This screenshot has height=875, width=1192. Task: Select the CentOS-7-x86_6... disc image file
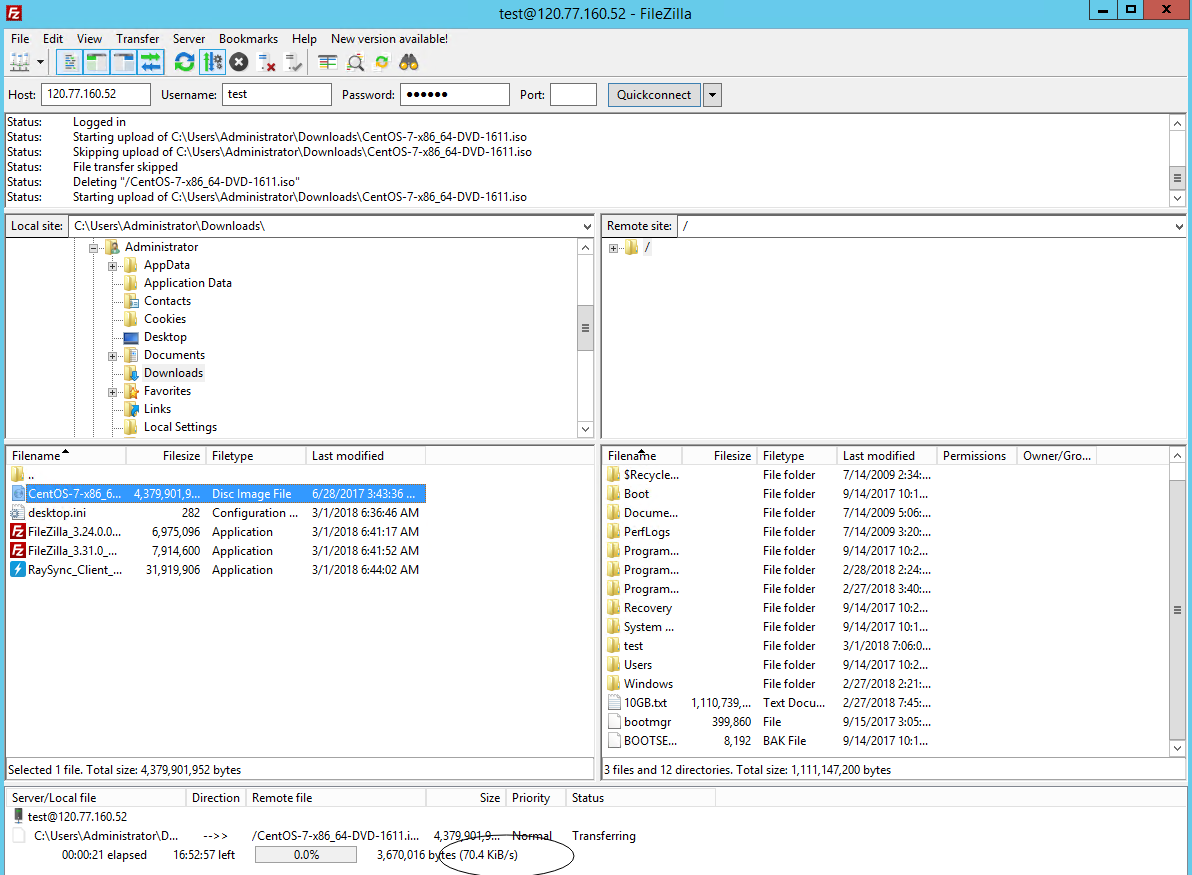[217, 493]
